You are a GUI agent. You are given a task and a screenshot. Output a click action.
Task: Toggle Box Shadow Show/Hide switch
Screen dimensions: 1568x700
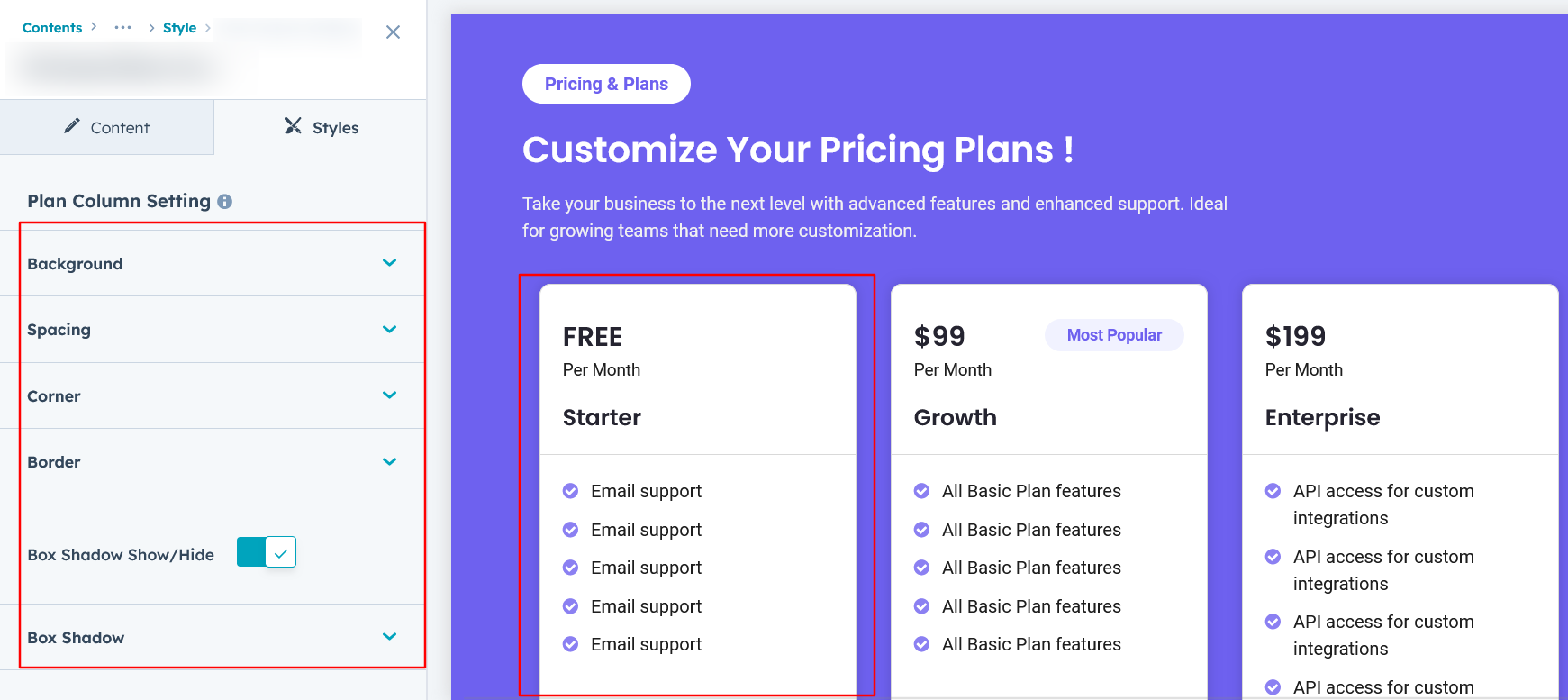267,552
